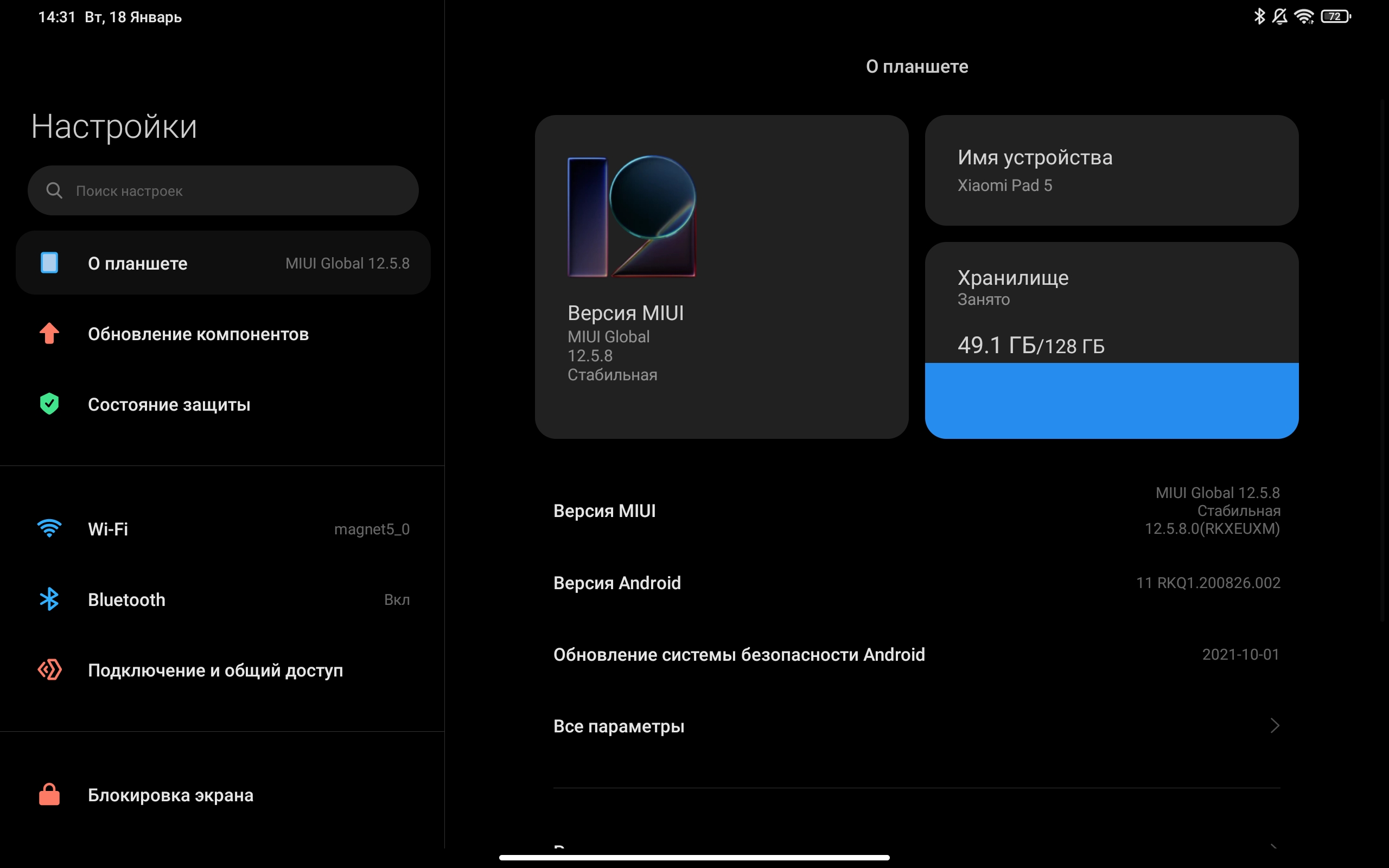Tap the MIUI 12 logo image

(632, 216)
